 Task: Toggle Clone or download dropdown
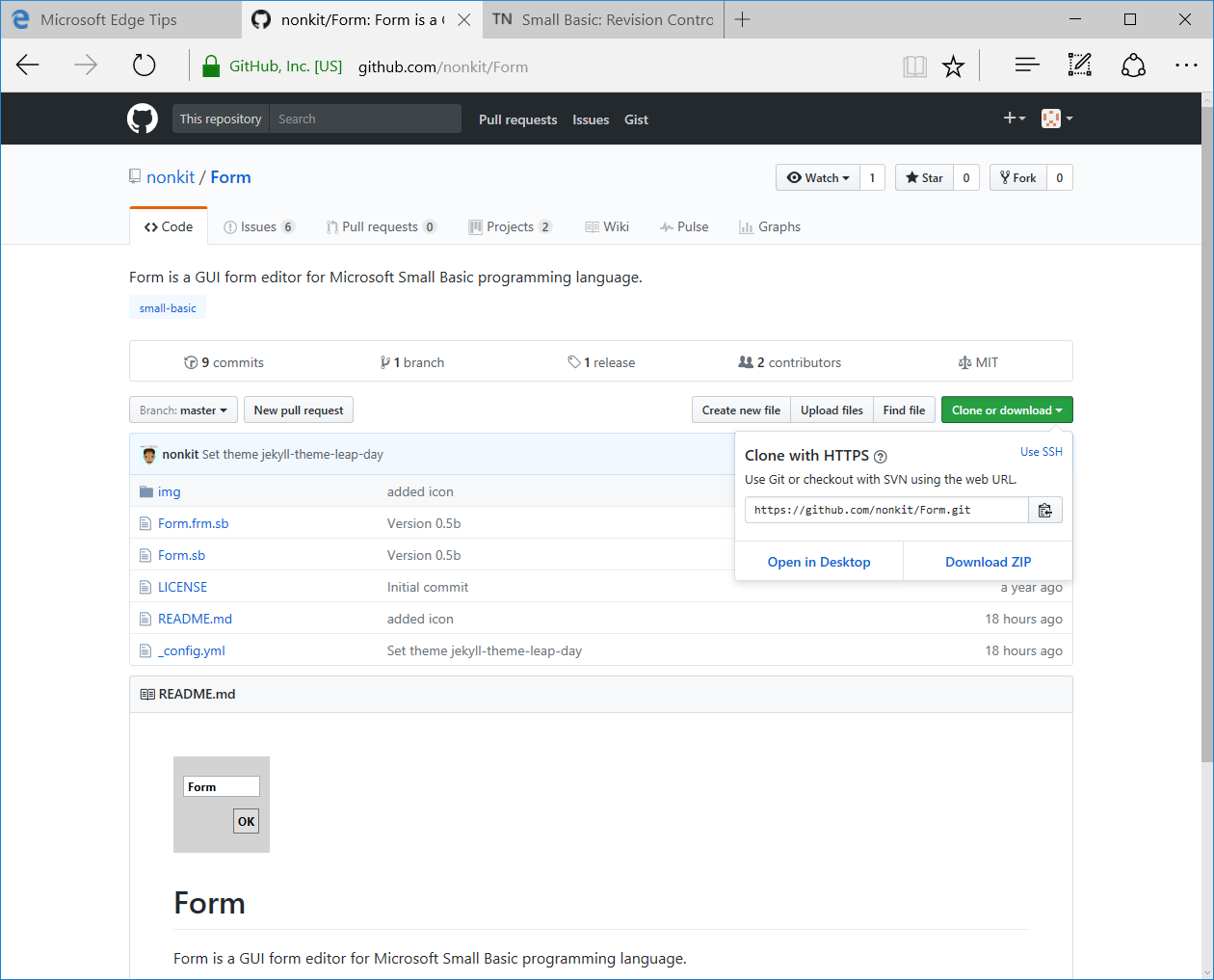1007,411
